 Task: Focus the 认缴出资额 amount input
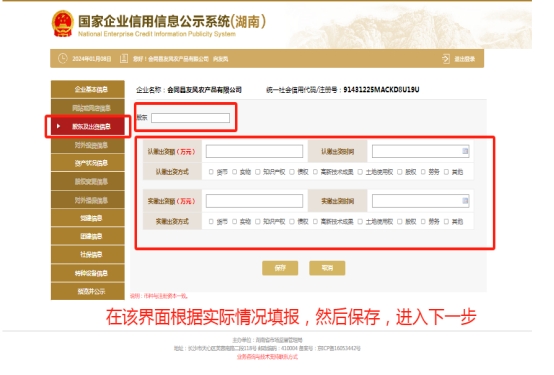pos(254,151)
